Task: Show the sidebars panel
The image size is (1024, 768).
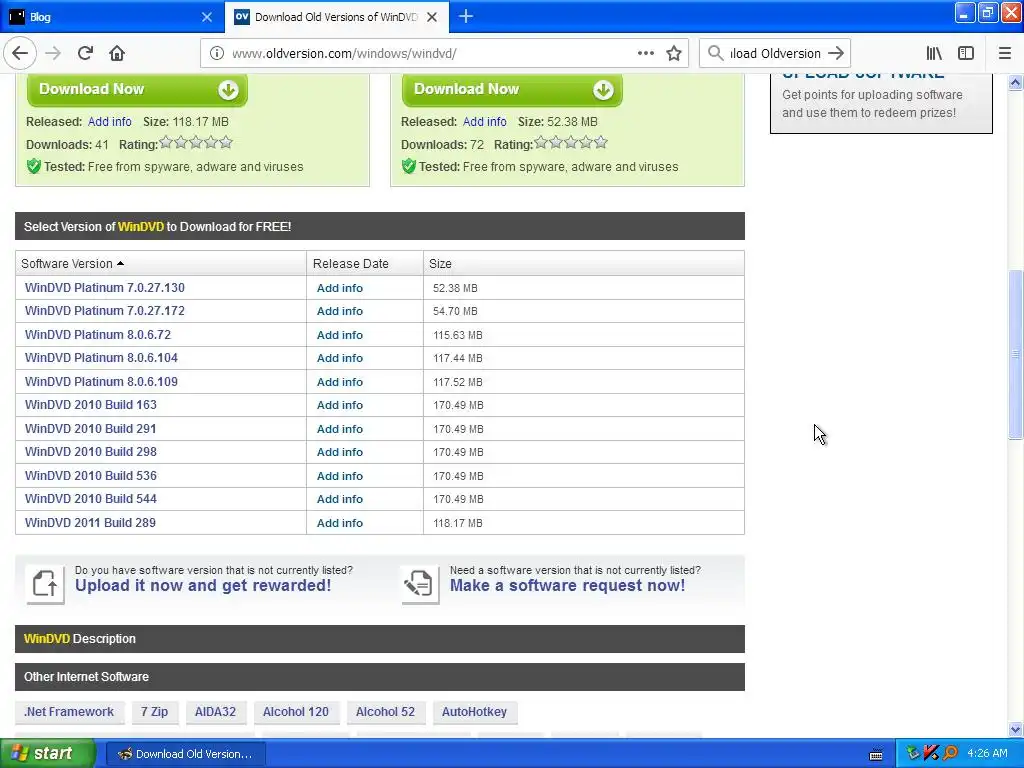Action: pyautogui.click(x=966, y=54)
